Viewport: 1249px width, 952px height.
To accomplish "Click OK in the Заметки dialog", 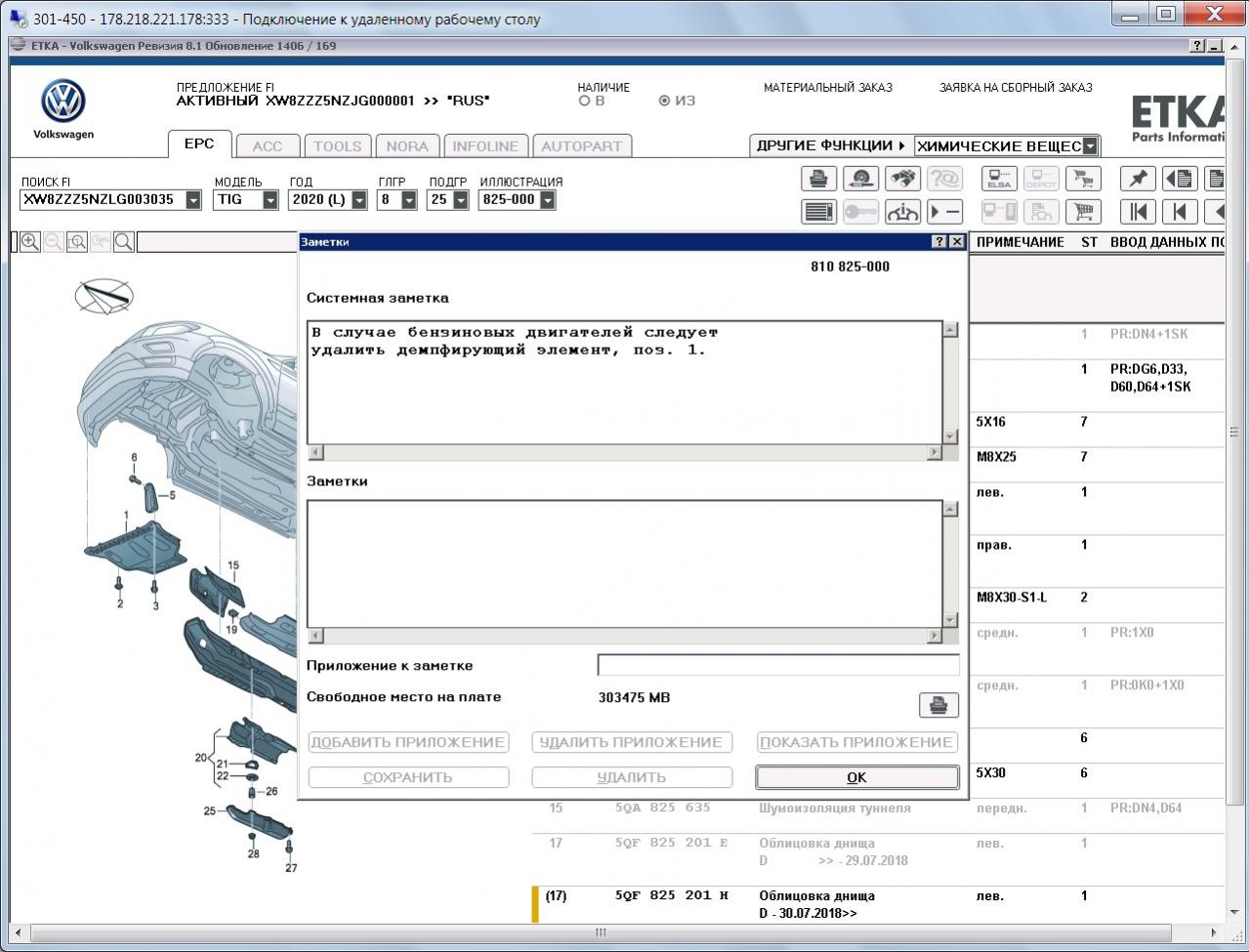I will tap(856, 777).
